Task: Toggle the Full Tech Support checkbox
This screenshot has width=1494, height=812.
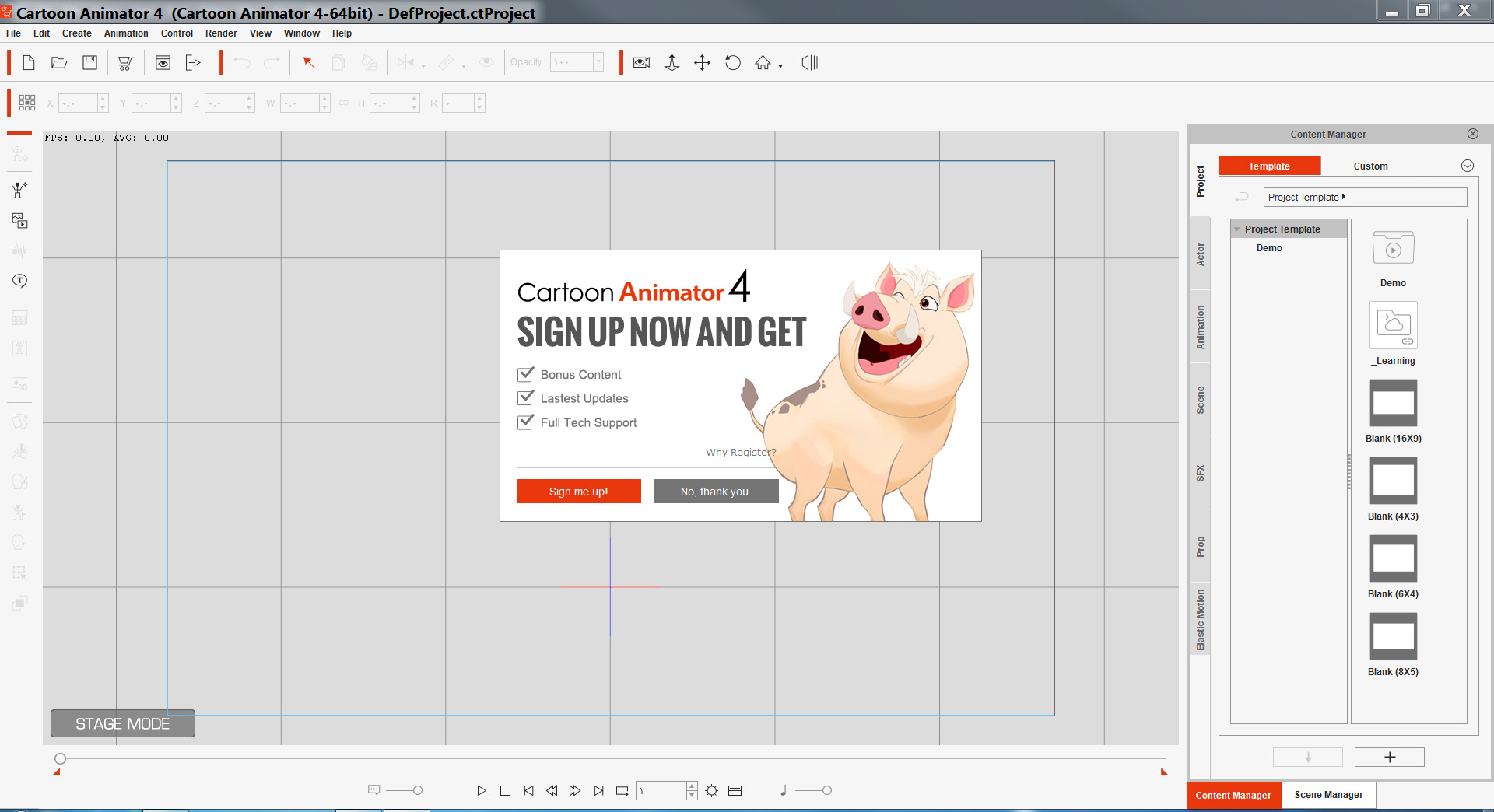Action: coord(526,422)
